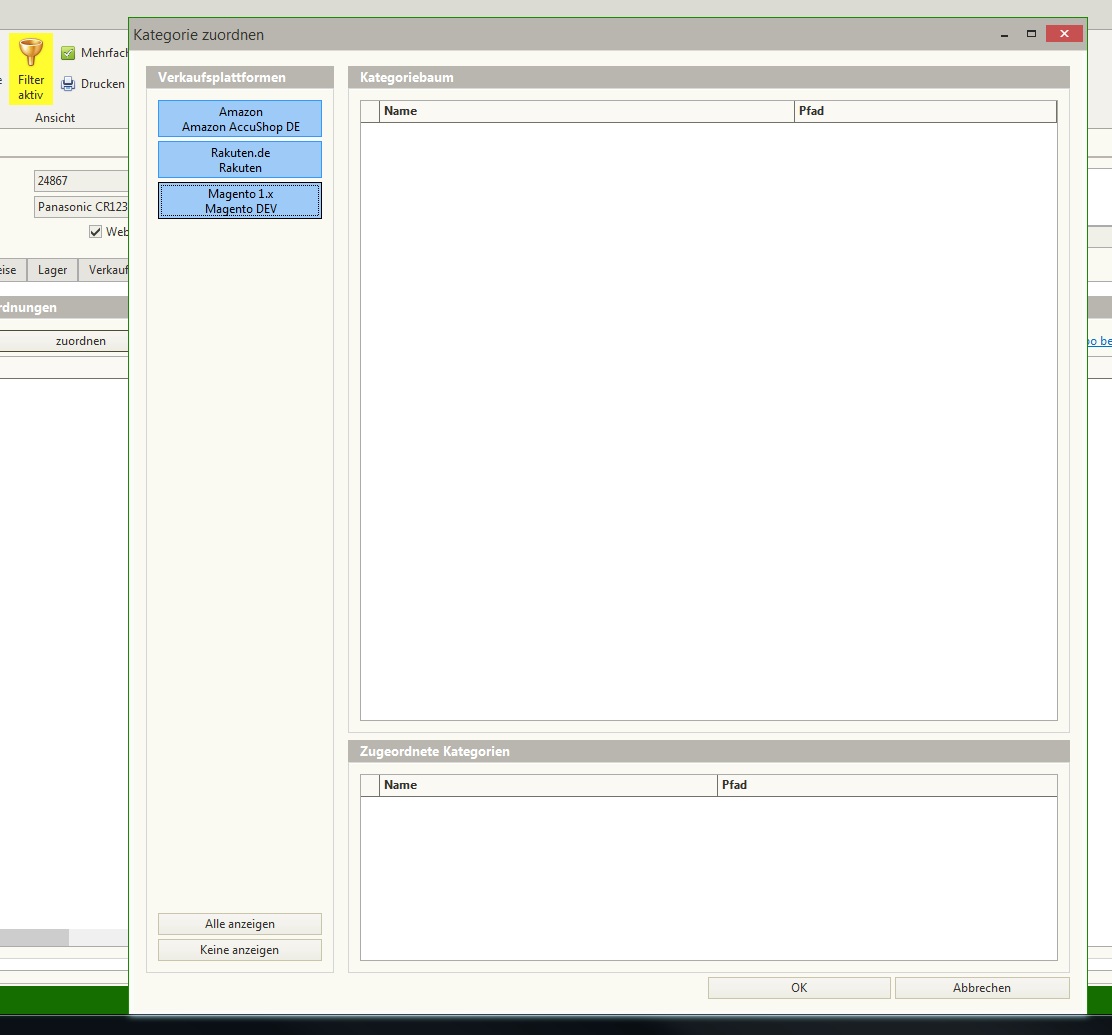Toggle the Web checkbox
The width and height of the screenshot is (1112, 1035).
tap(96, 232)
